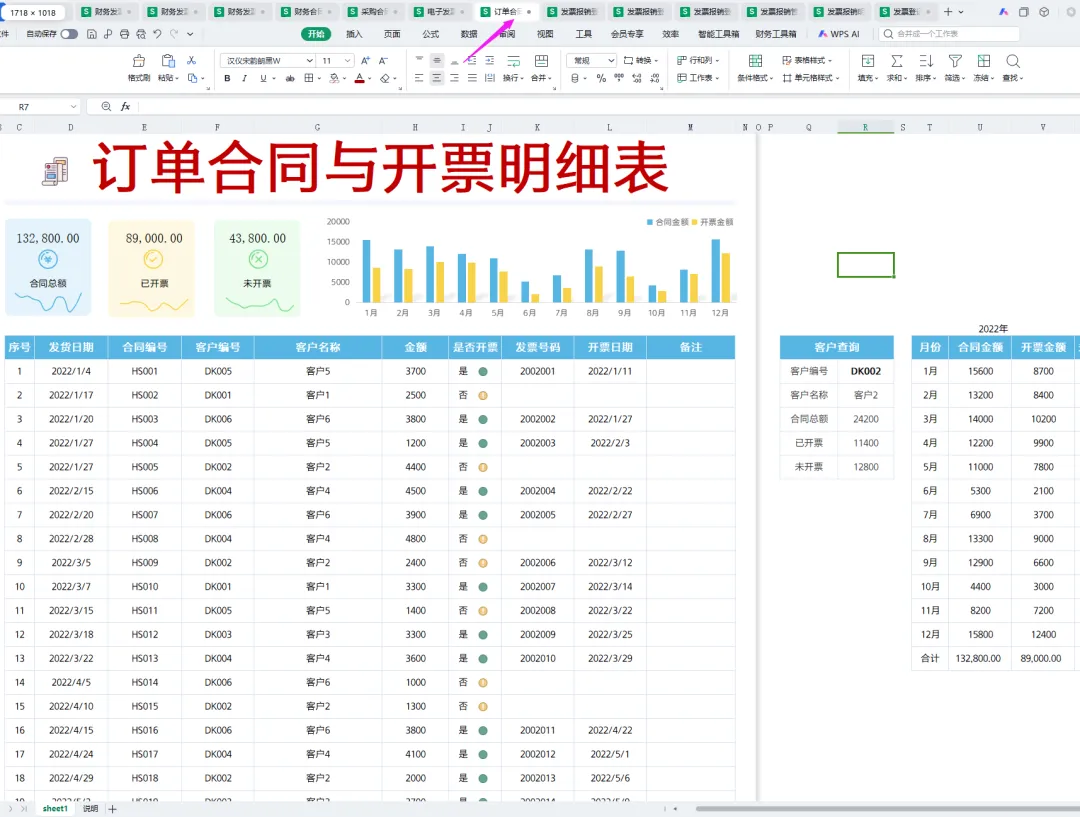Click the Merge cells (合并) icon
Viewport: 1080px width, 817px height.
click(541, 61)
